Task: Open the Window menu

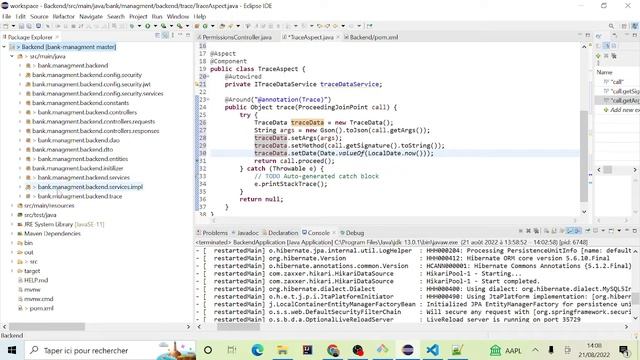Action: 178,16
